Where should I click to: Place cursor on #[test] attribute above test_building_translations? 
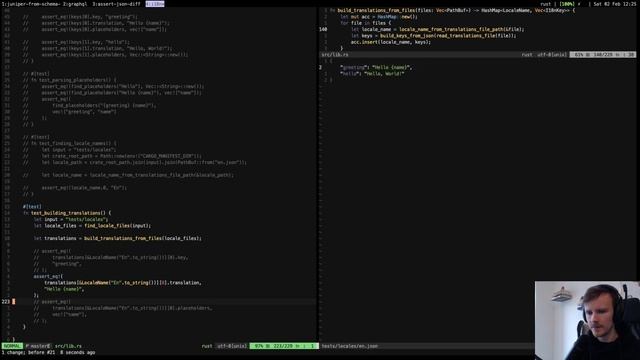[x=32, y=207]
